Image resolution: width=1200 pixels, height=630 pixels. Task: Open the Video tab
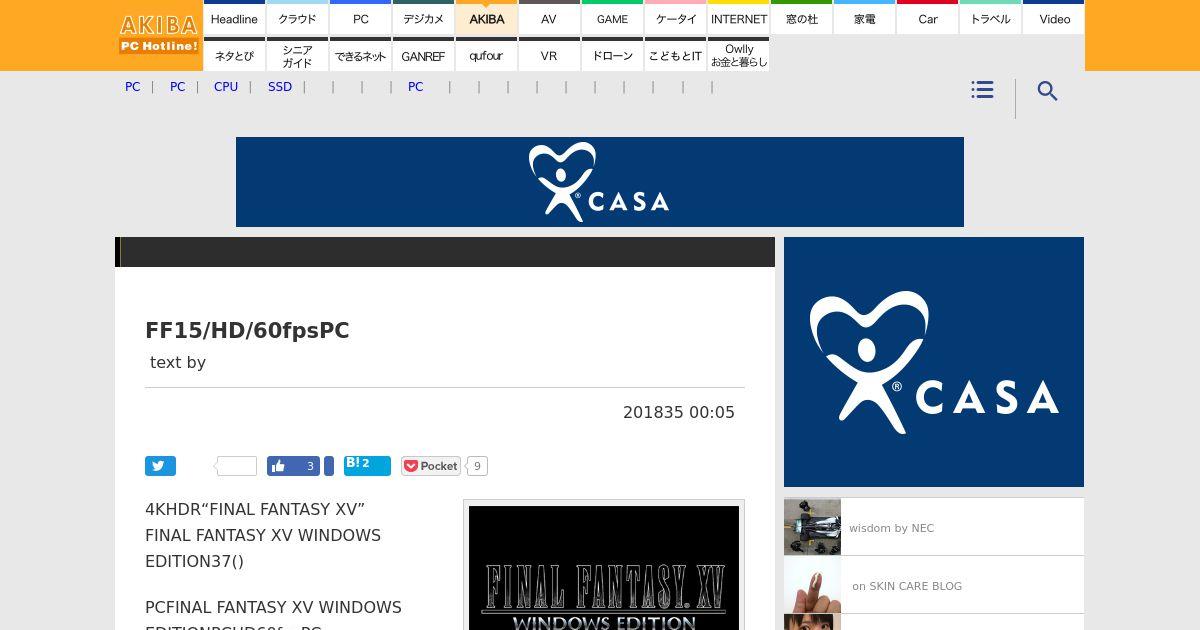(1054, 18)
